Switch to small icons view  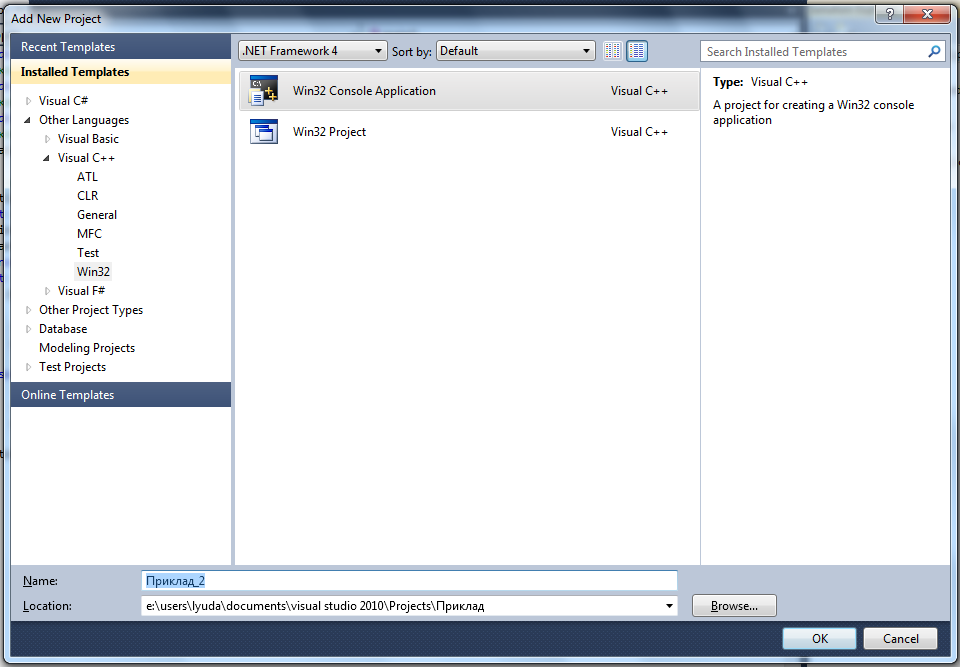(x=612, y=51)
